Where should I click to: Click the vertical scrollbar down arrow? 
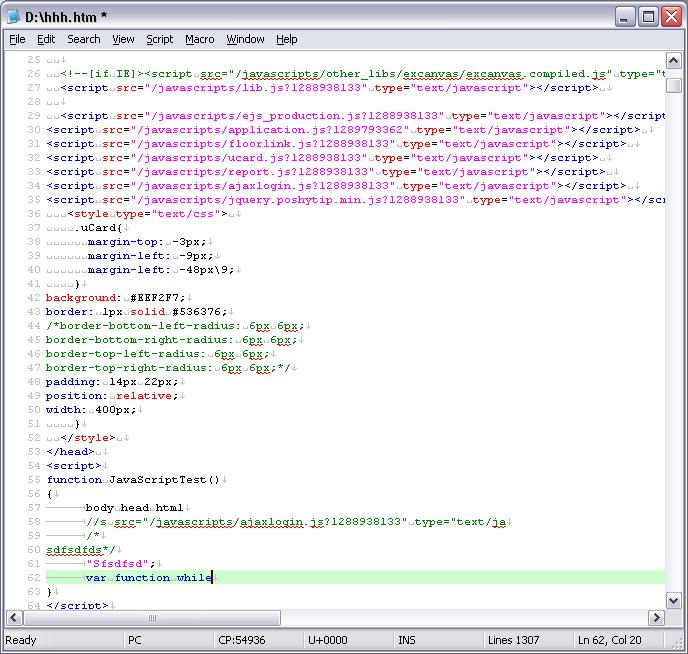click(674, 600)
